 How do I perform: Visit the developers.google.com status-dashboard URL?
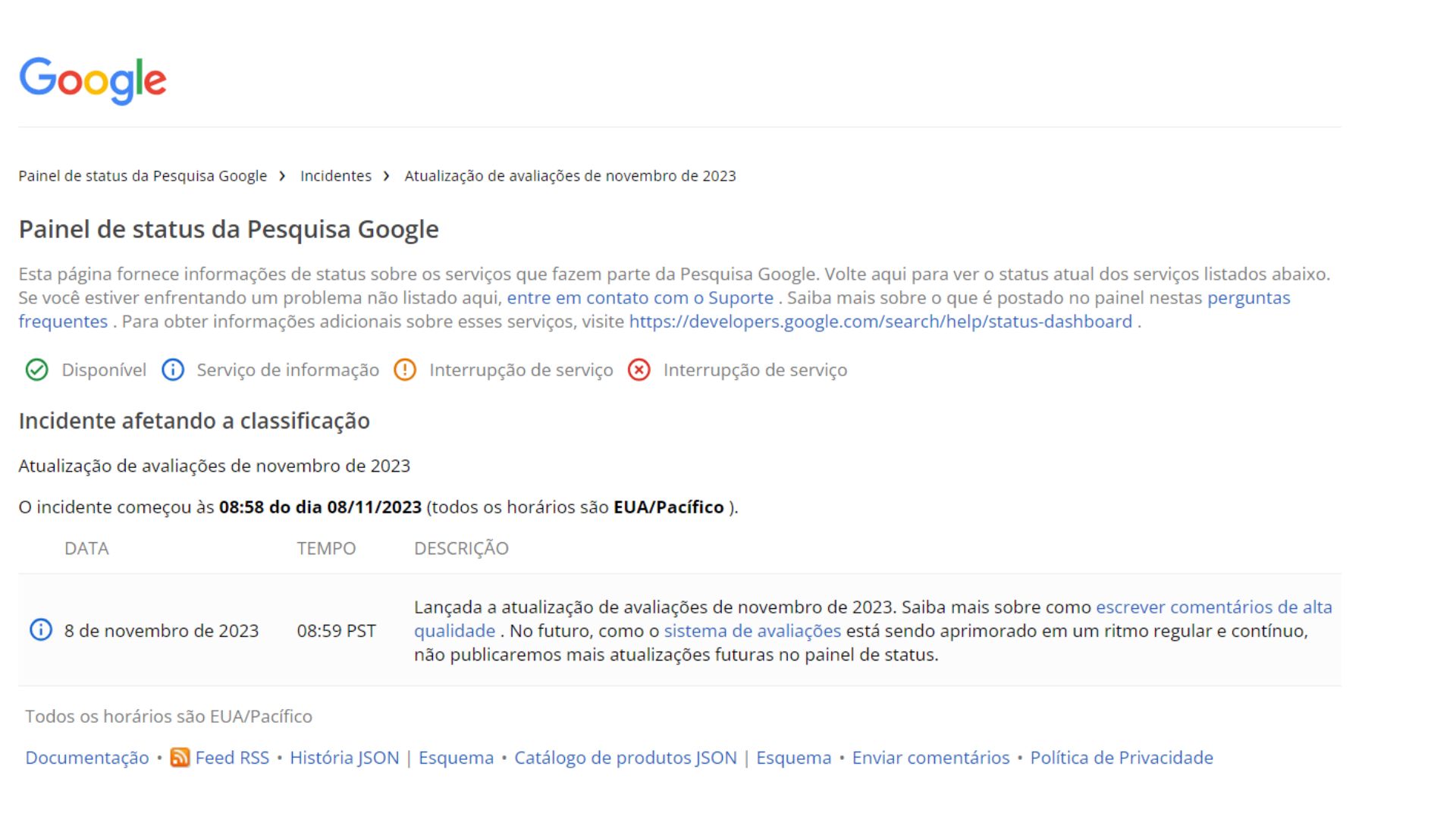coord(880,322)
